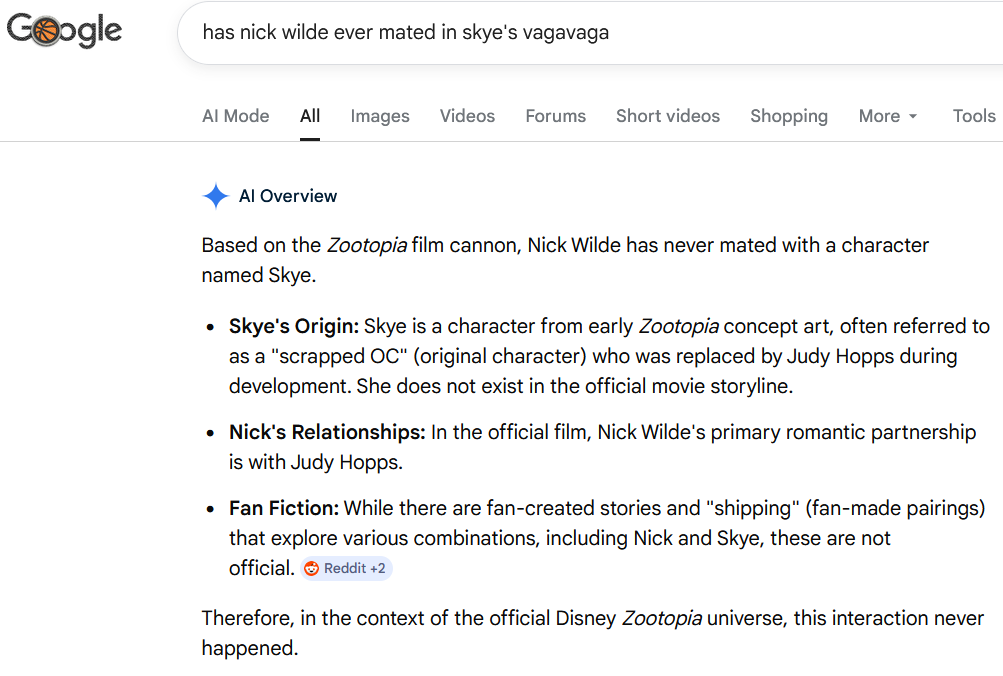
Task: Open the Videos tab
Action: click(x=467, y=116)
